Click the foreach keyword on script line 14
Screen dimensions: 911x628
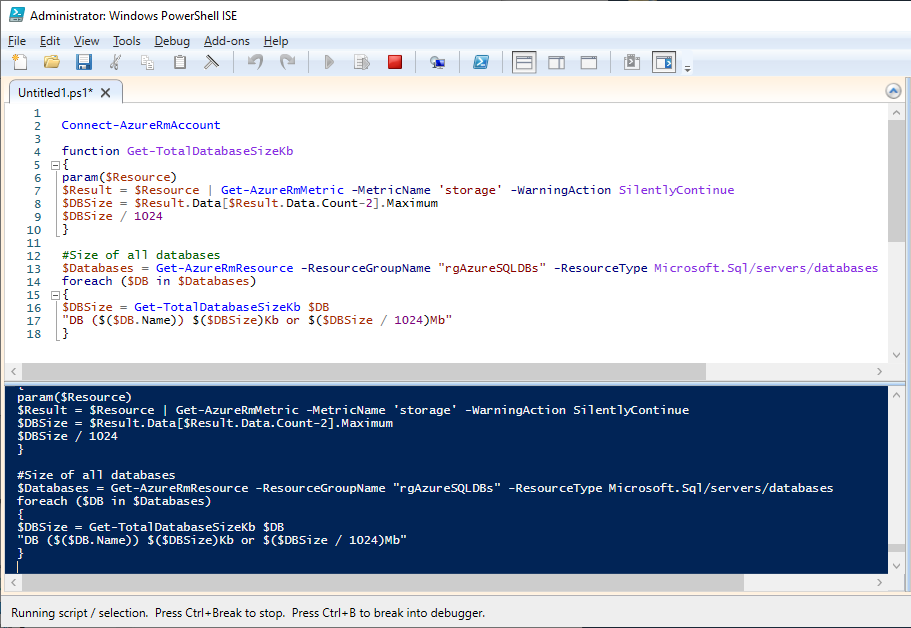click(87, 281)
